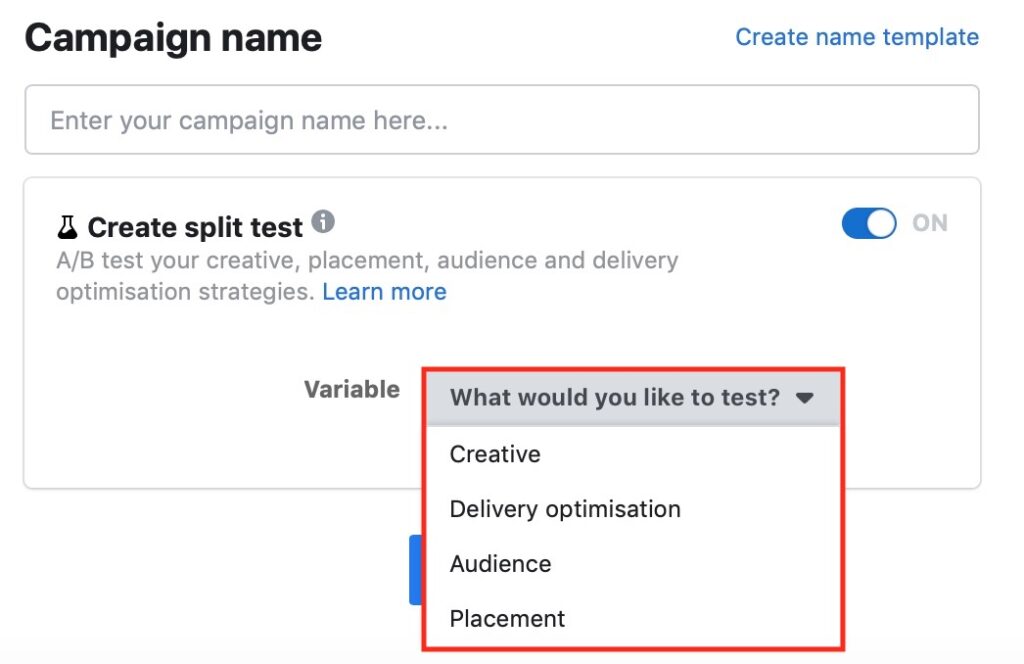Pick Placement from the test options
The height and width of the screenshot is (664, 1024).
(507, 618)
